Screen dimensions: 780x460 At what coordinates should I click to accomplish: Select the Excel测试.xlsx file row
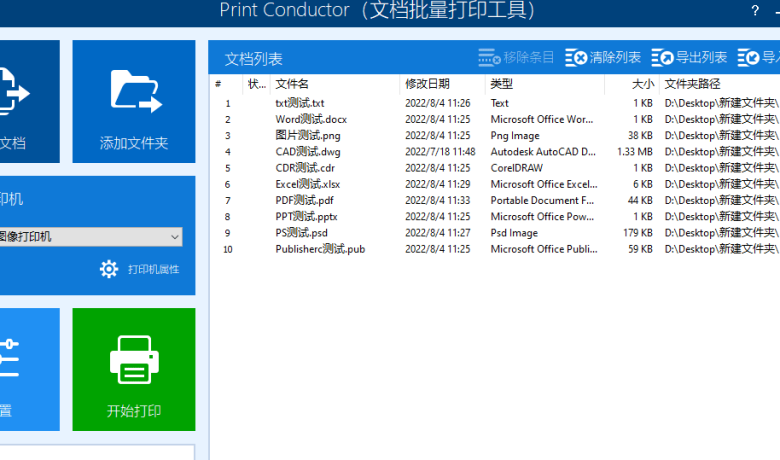click(495, 184)
